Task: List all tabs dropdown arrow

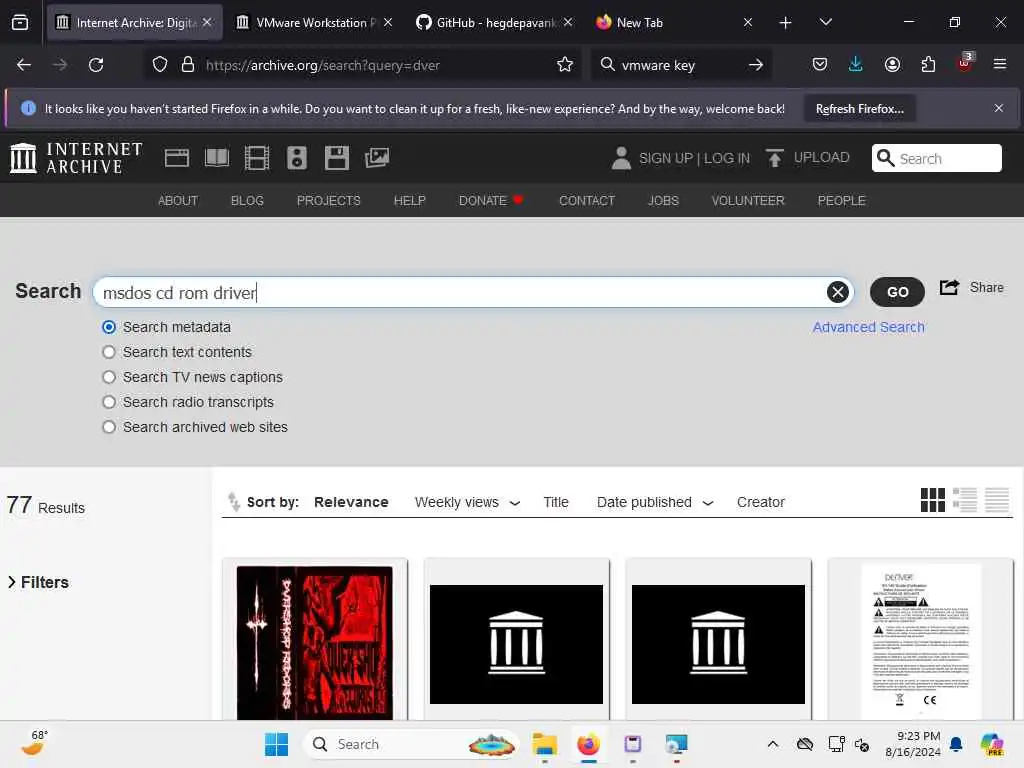Action: (825, 23)
